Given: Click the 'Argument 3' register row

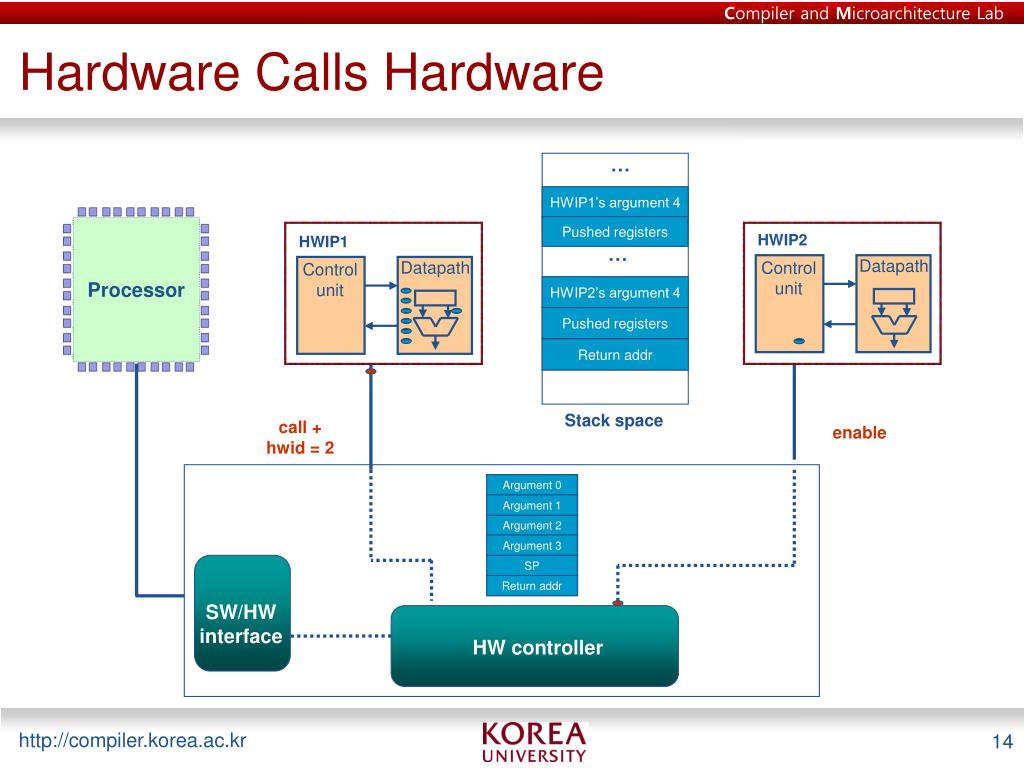Looking at the screenshot, I should click(x=532, y=546).
